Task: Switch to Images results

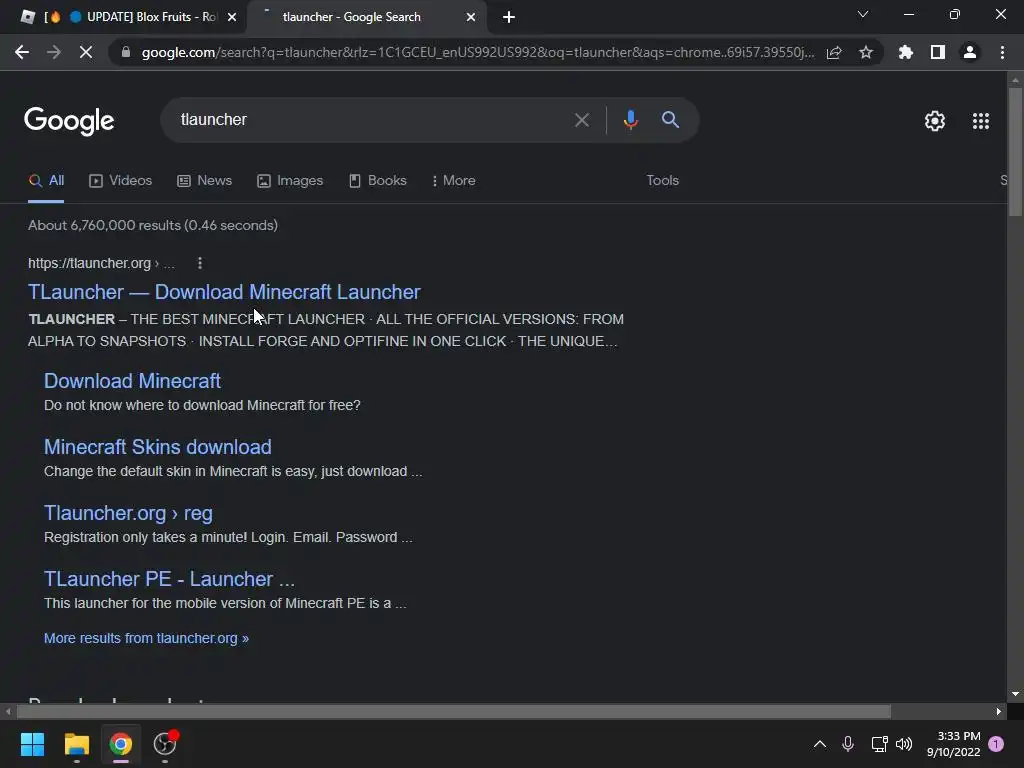Action: [290, 181]
